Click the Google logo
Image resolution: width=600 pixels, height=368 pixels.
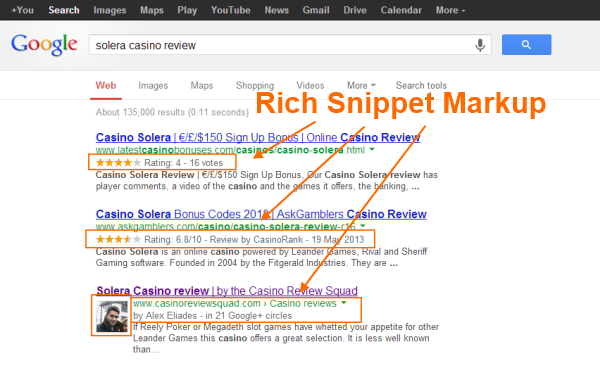pyautogui.click(x=44, y=45)
